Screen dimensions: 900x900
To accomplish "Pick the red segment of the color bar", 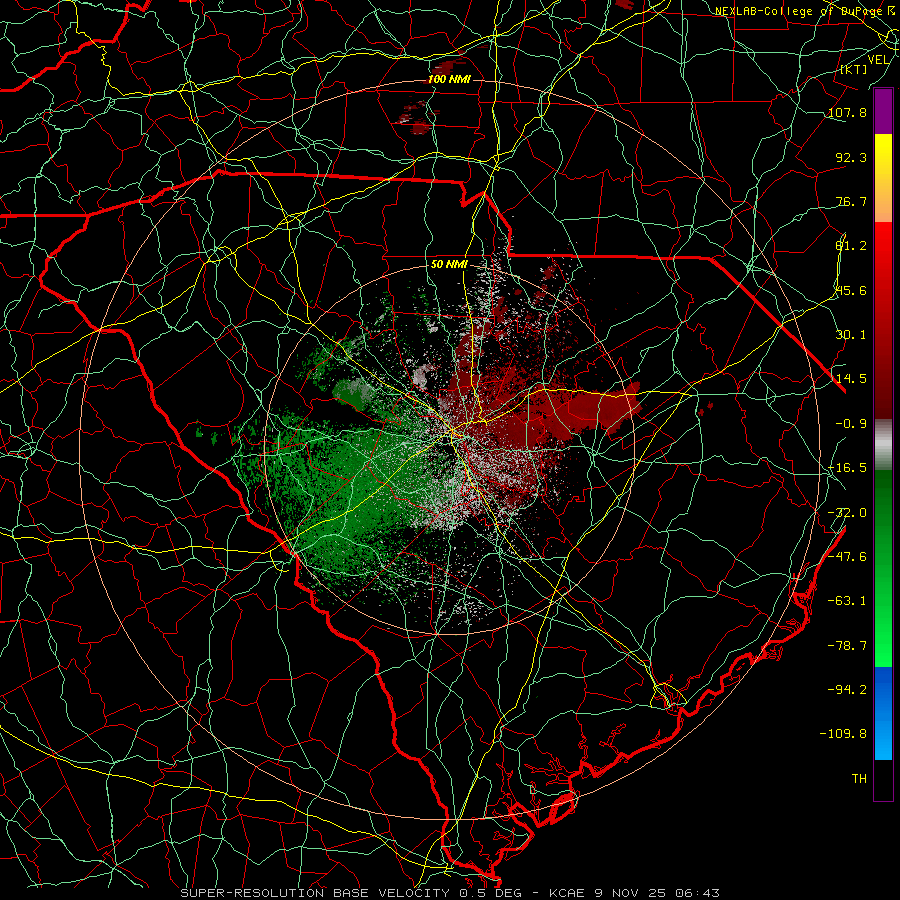I will 883,320.
